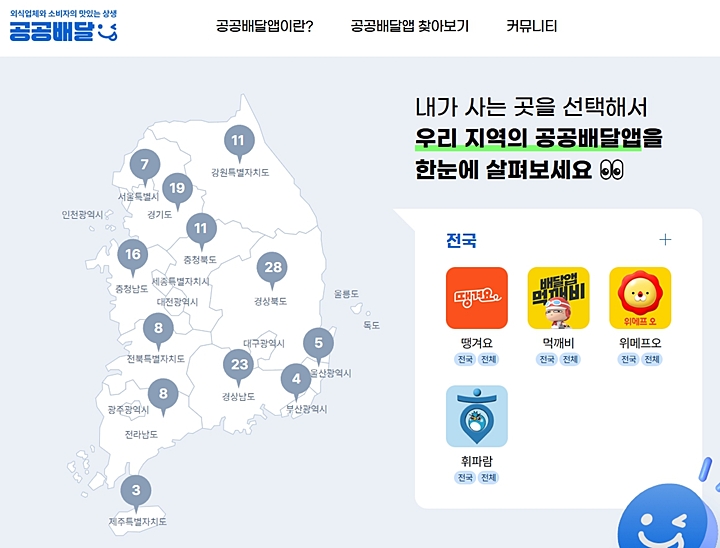The image size is (720, 548).
Task: Open the 공공배달 logo home link
Action: pyautogui.click(x=63, y=26)
